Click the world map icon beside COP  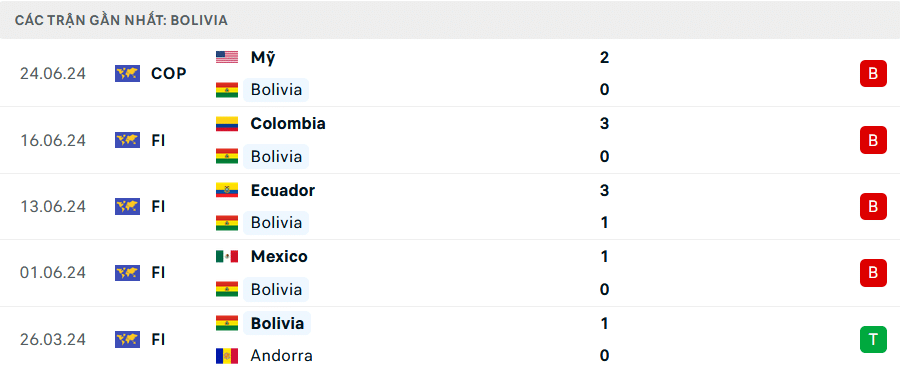point(127,73)
